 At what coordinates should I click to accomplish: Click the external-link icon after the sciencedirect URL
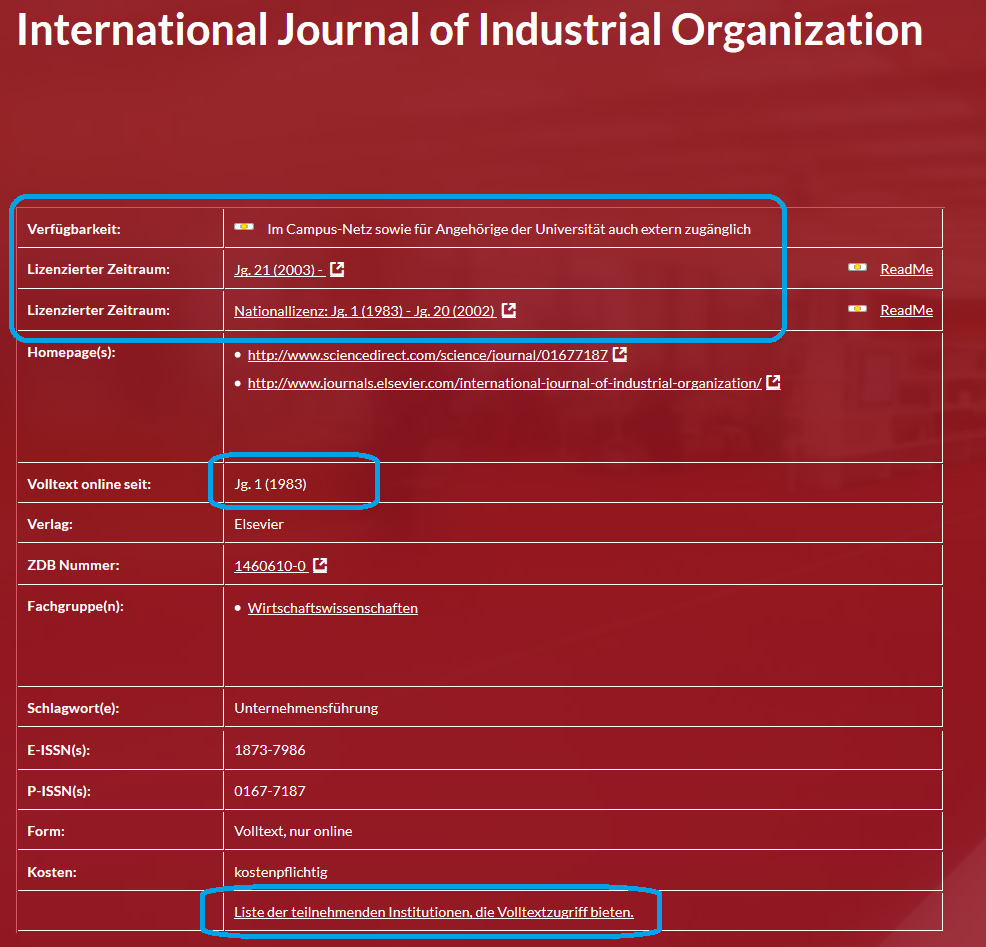[x=620, y=354]
